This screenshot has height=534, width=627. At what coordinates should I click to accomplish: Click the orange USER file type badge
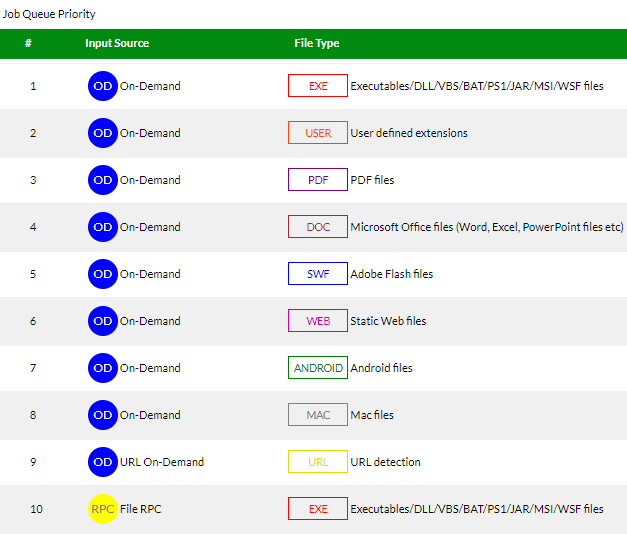click(318, 132)
